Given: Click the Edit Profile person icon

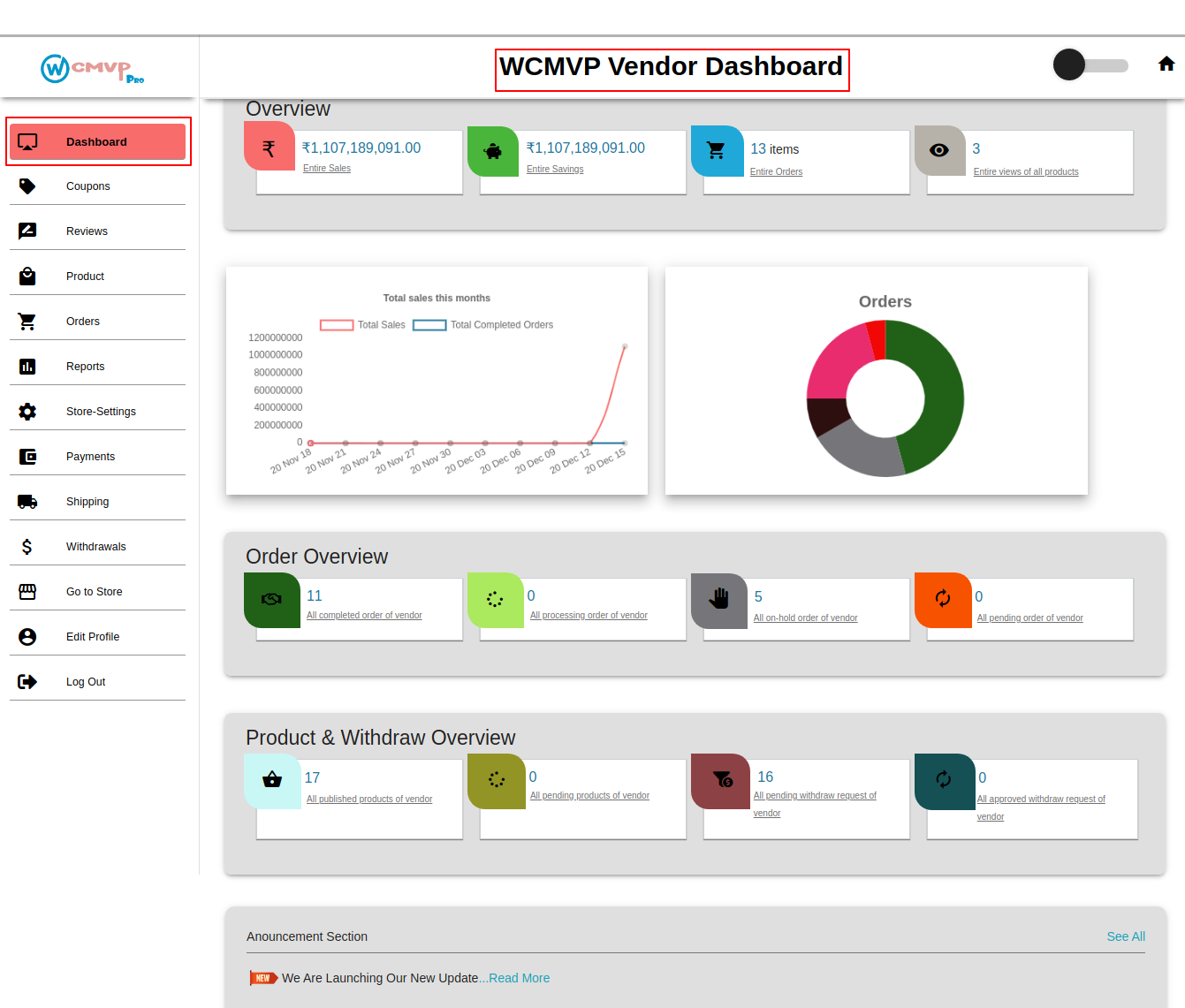Looking at the screenshot, I should [27, 637].
